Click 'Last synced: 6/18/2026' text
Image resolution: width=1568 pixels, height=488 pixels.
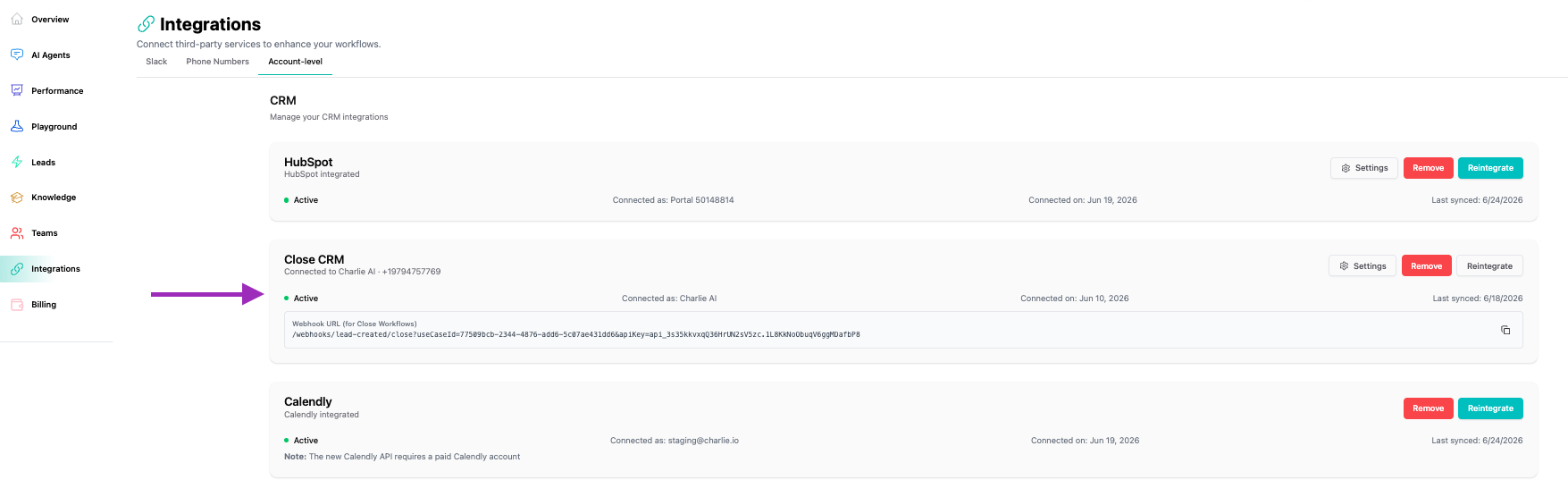(x=1478, y=299)
